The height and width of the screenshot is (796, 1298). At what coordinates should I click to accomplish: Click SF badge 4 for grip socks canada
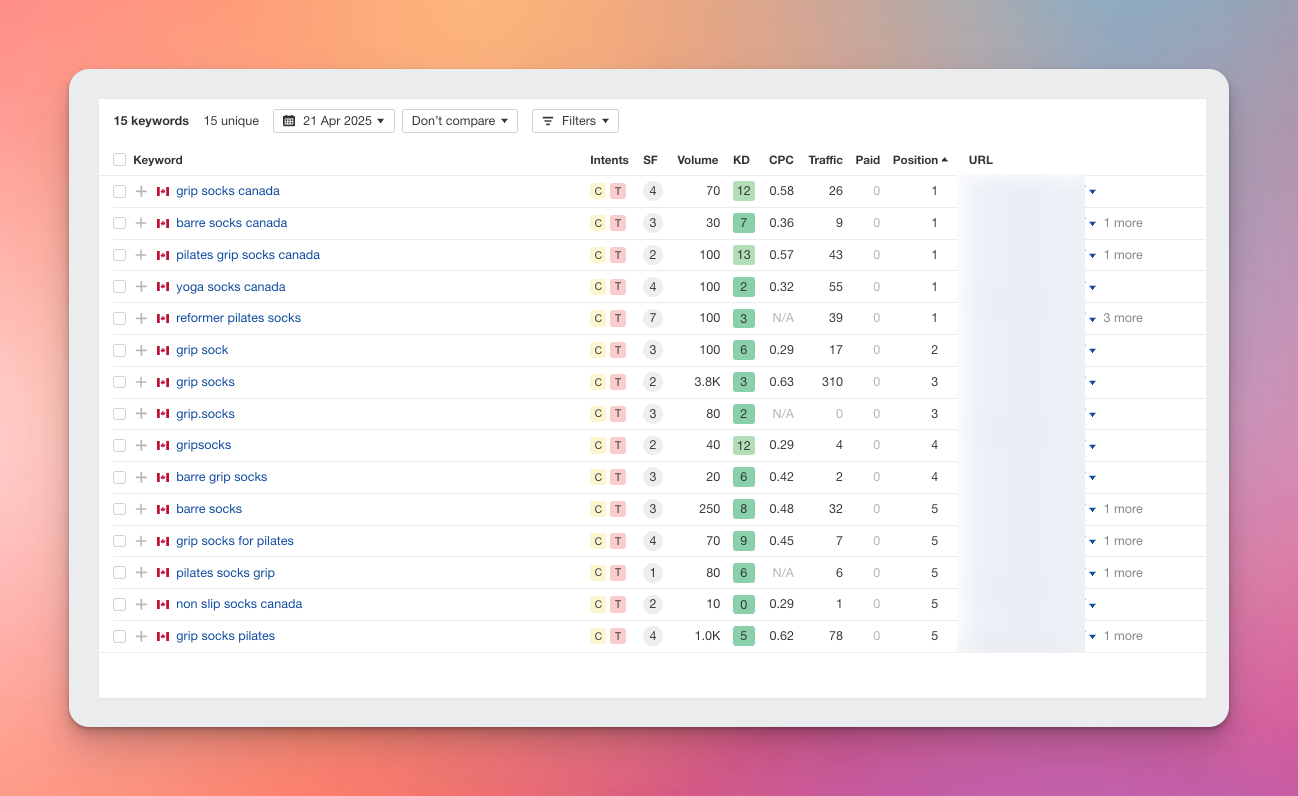(x=653, y=191)
